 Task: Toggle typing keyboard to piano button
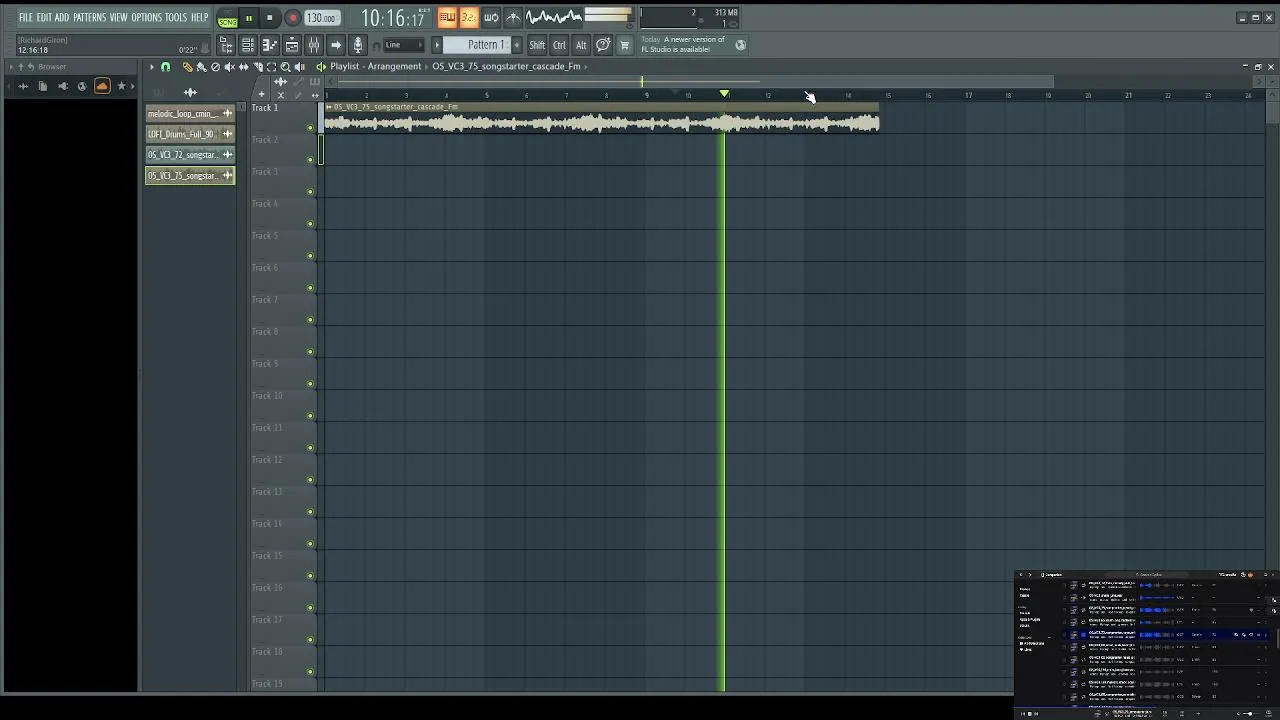[x=447, y=17]
